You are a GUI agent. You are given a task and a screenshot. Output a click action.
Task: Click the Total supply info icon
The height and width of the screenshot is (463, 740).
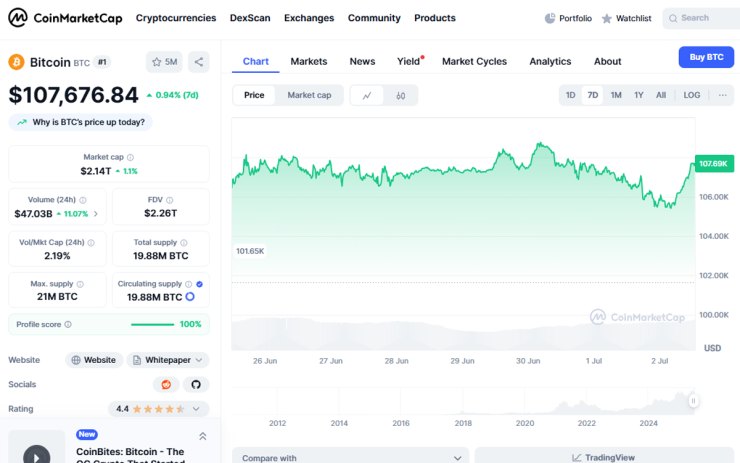pyautogui.click(x=184, y=243)
